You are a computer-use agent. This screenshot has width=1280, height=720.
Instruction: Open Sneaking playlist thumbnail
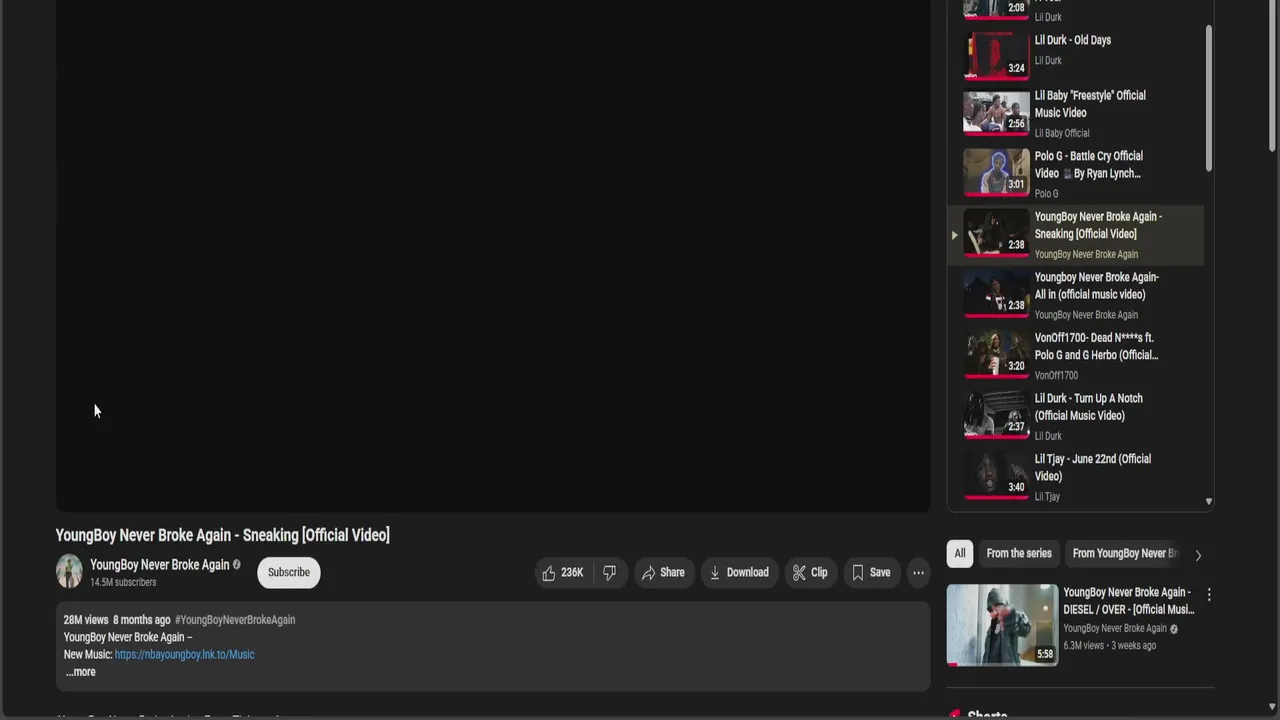996,233
